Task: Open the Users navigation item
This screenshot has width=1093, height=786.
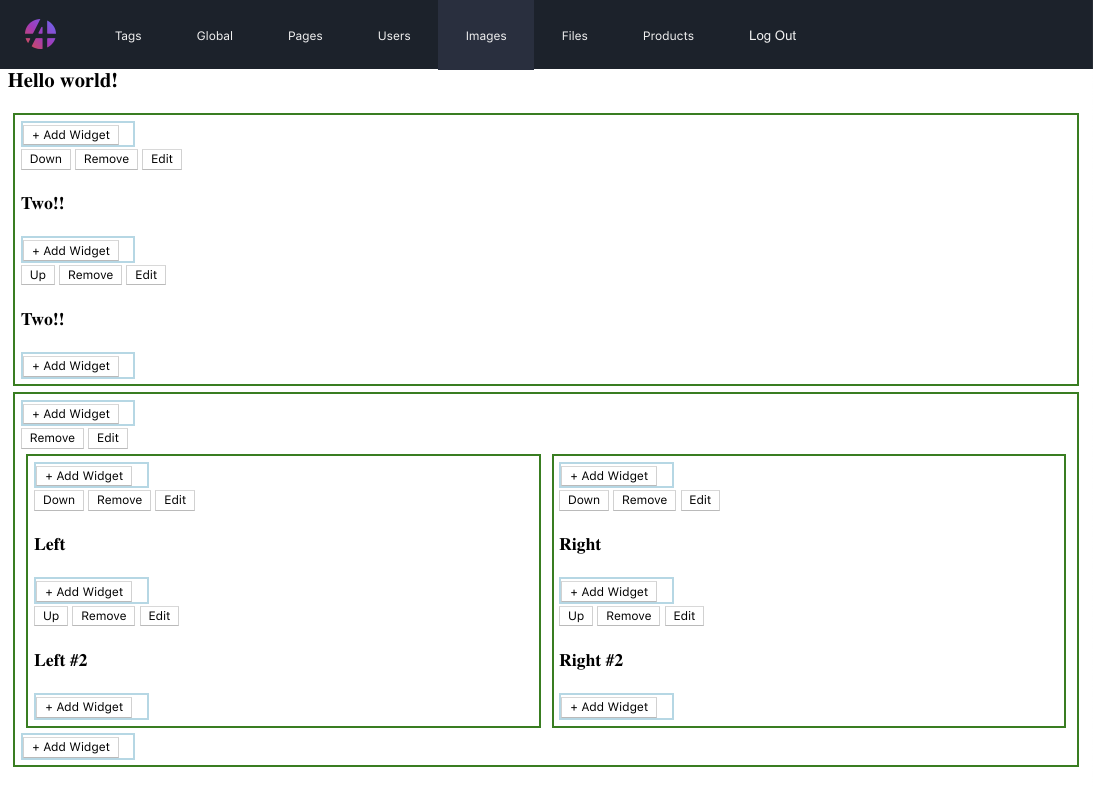Action: tap(395, 36)
